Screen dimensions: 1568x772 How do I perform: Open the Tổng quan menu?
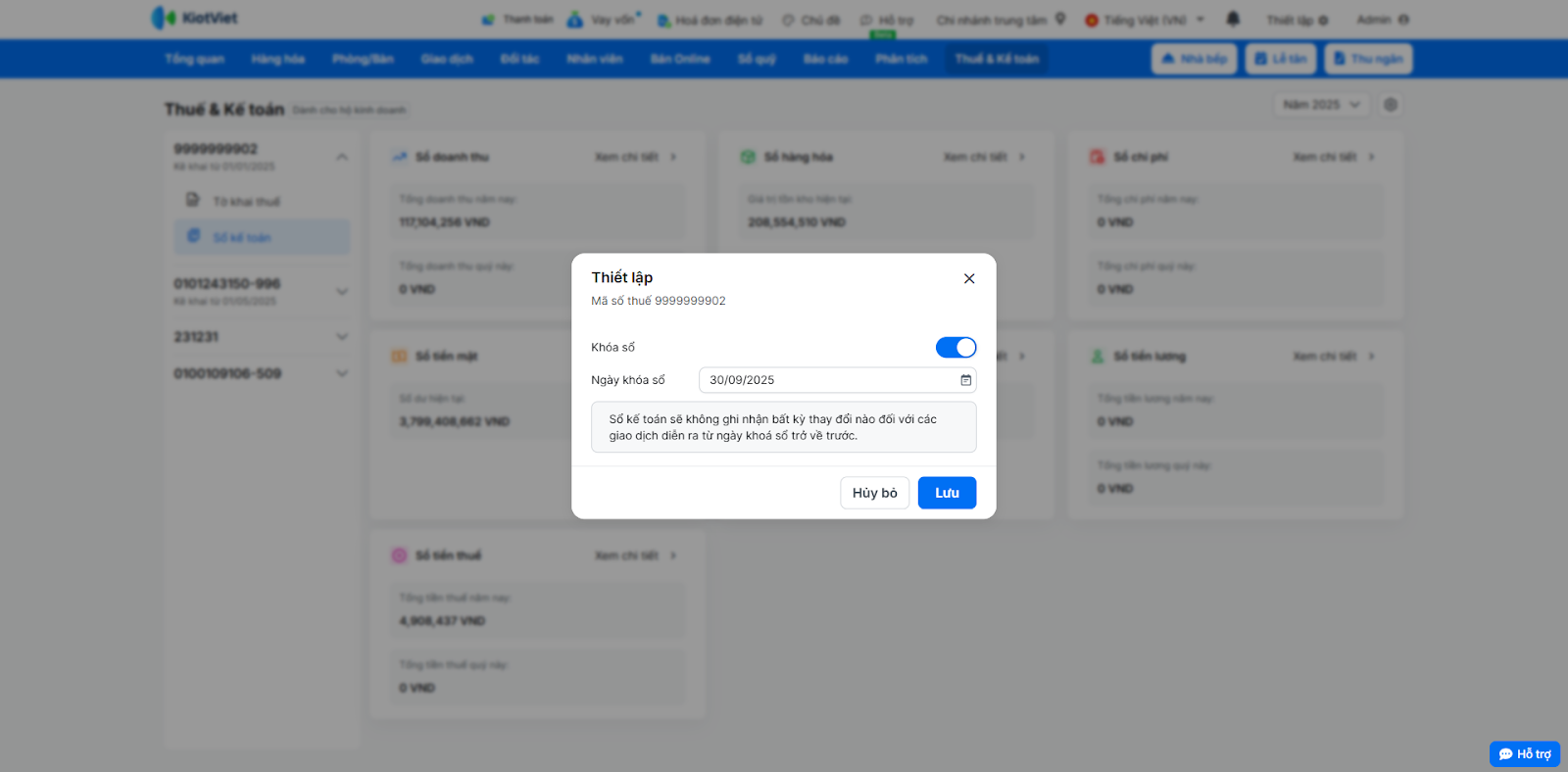194,59
